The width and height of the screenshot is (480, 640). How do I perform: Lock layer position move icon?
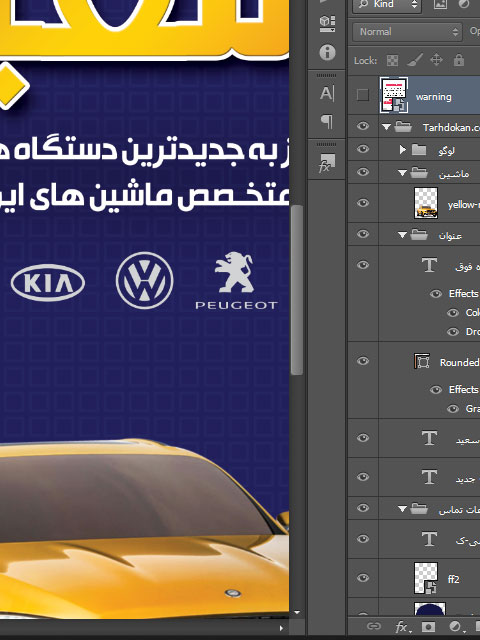coord(436,60)
